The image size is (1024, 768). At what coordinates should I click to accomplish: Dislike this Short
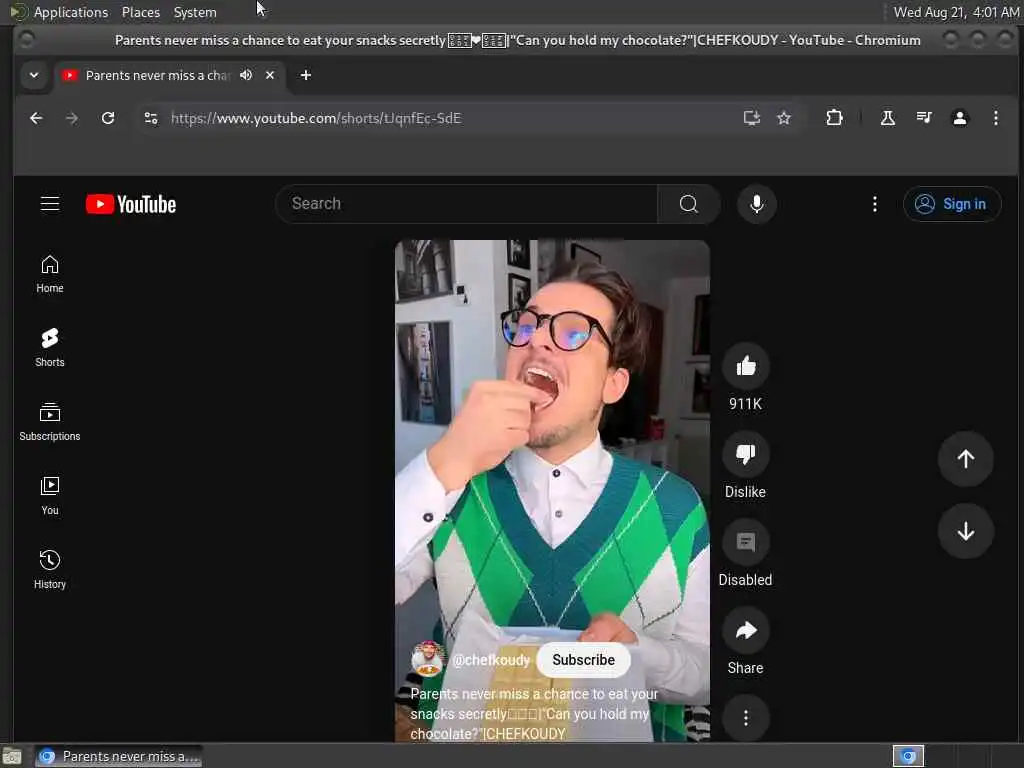[745, 454]
